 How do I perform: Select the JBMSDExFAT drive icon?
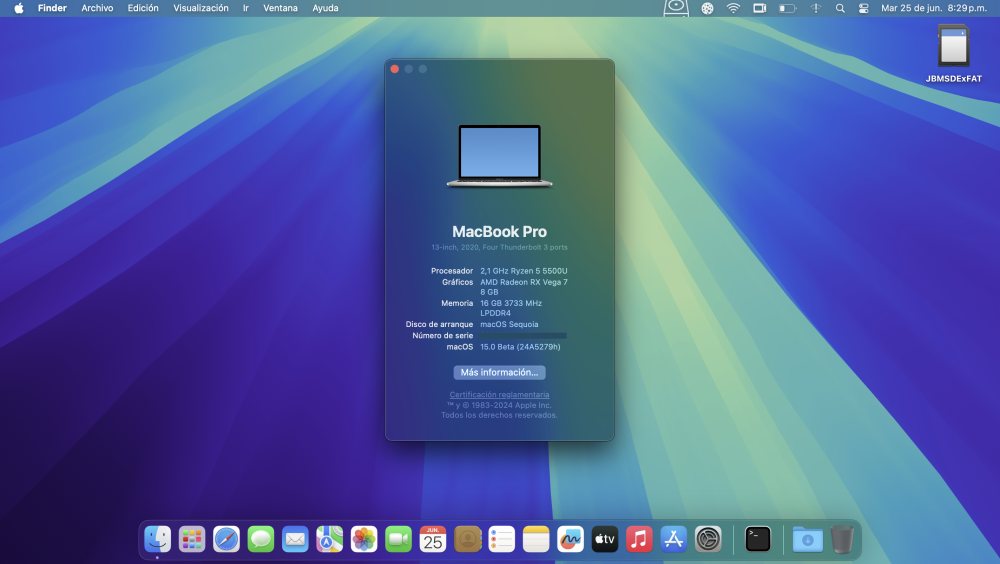(953, 46)
